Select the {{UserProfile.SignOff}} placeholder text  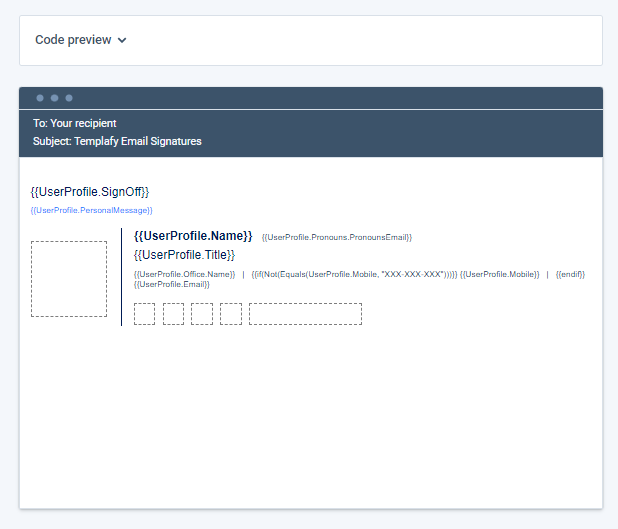click(x=90, y=192)
